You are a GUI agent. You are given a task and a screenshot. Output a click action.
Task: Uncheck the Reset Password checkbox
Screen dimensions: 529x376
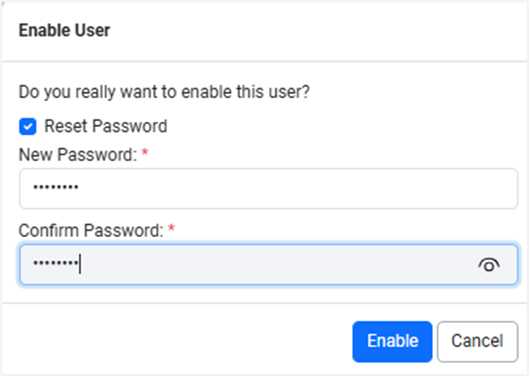(x=28, y=127)
